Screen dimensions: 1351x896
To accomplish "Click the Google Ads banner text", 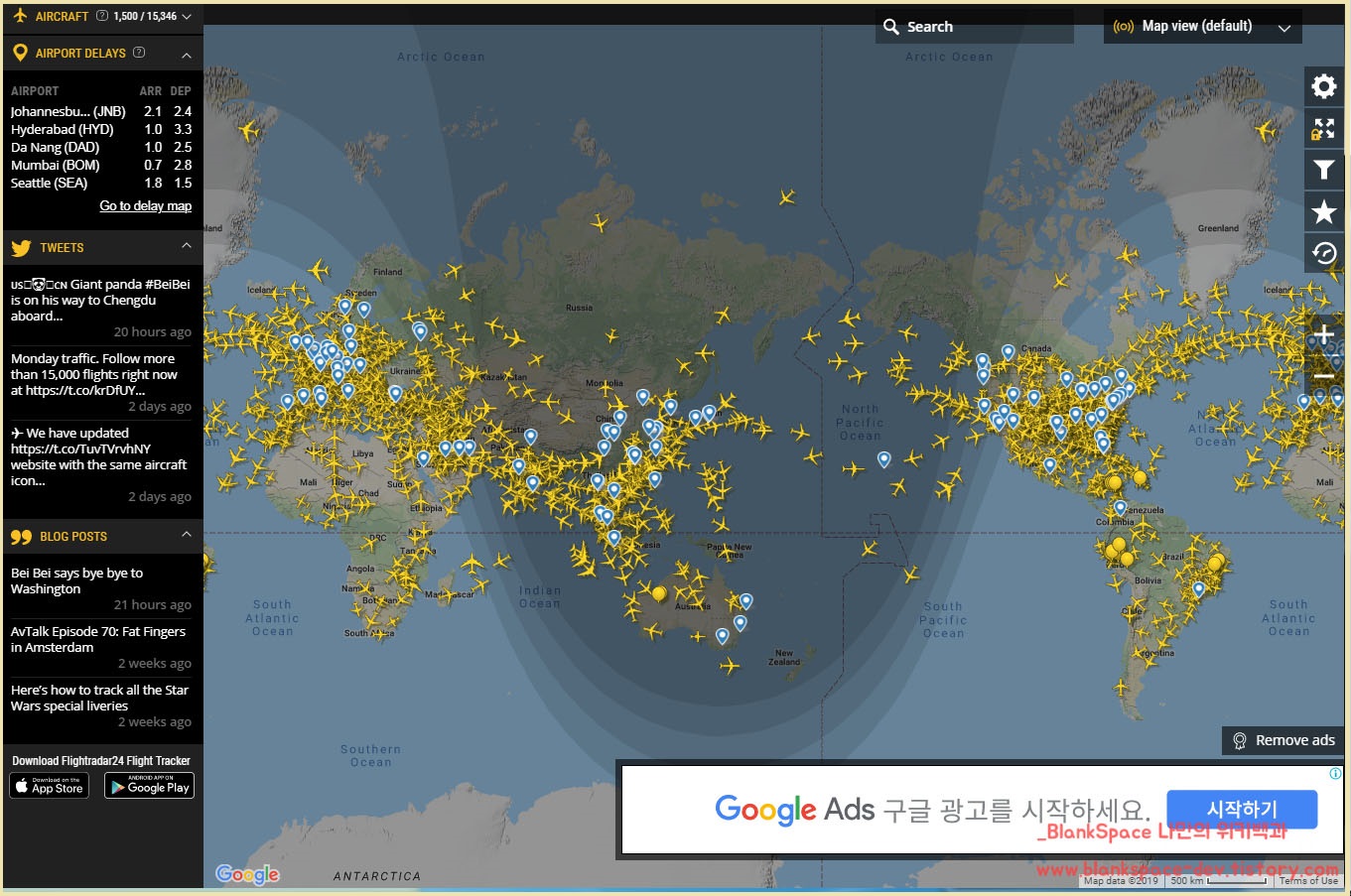I will [x=932, y=810].
